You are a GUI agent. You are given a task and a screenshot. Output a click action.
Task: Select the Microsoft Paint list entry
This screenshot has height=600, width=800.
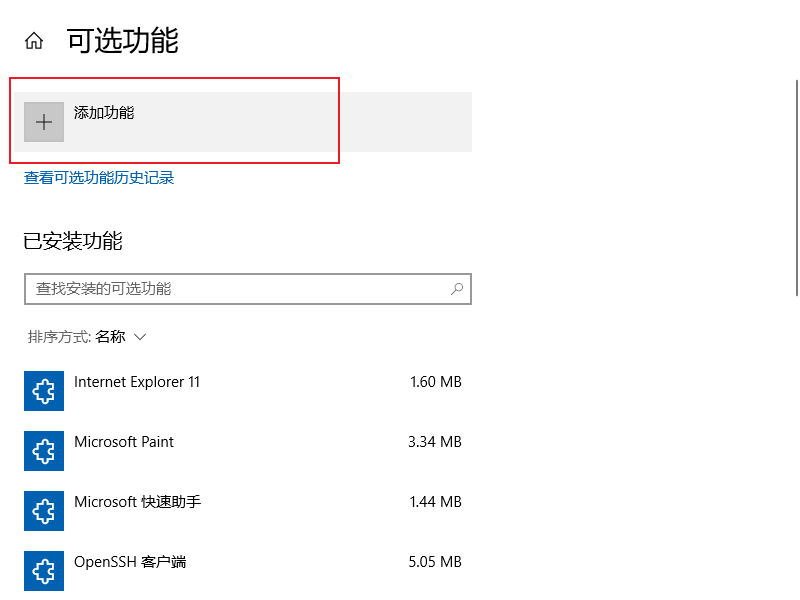[243, 451]
